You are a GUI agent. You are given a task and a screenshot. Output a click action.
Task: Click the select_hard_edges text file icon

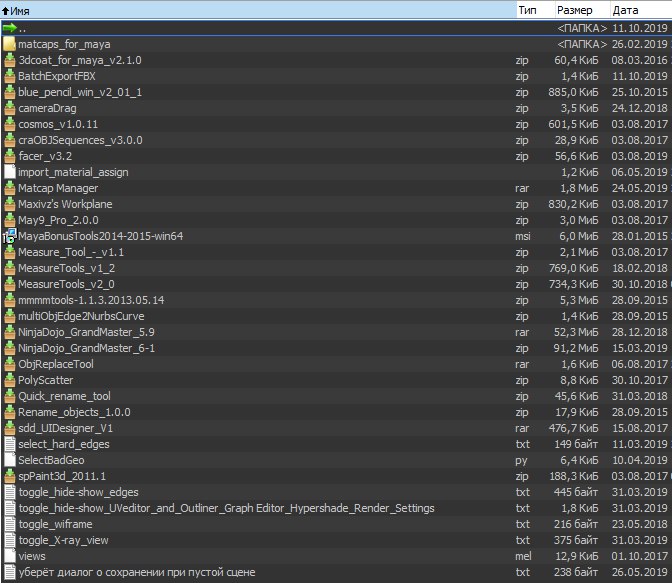[x=9, y=444]
